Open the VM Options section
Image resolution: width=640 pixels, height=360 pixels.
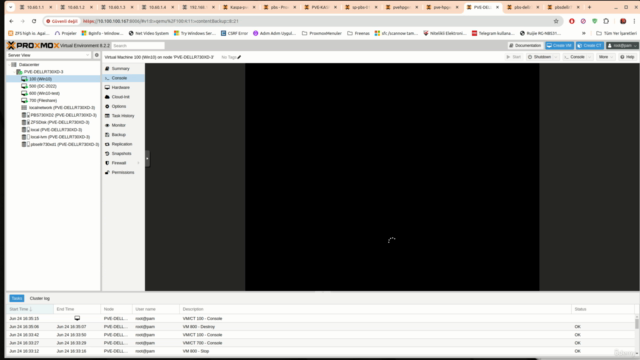click(119, 106)
